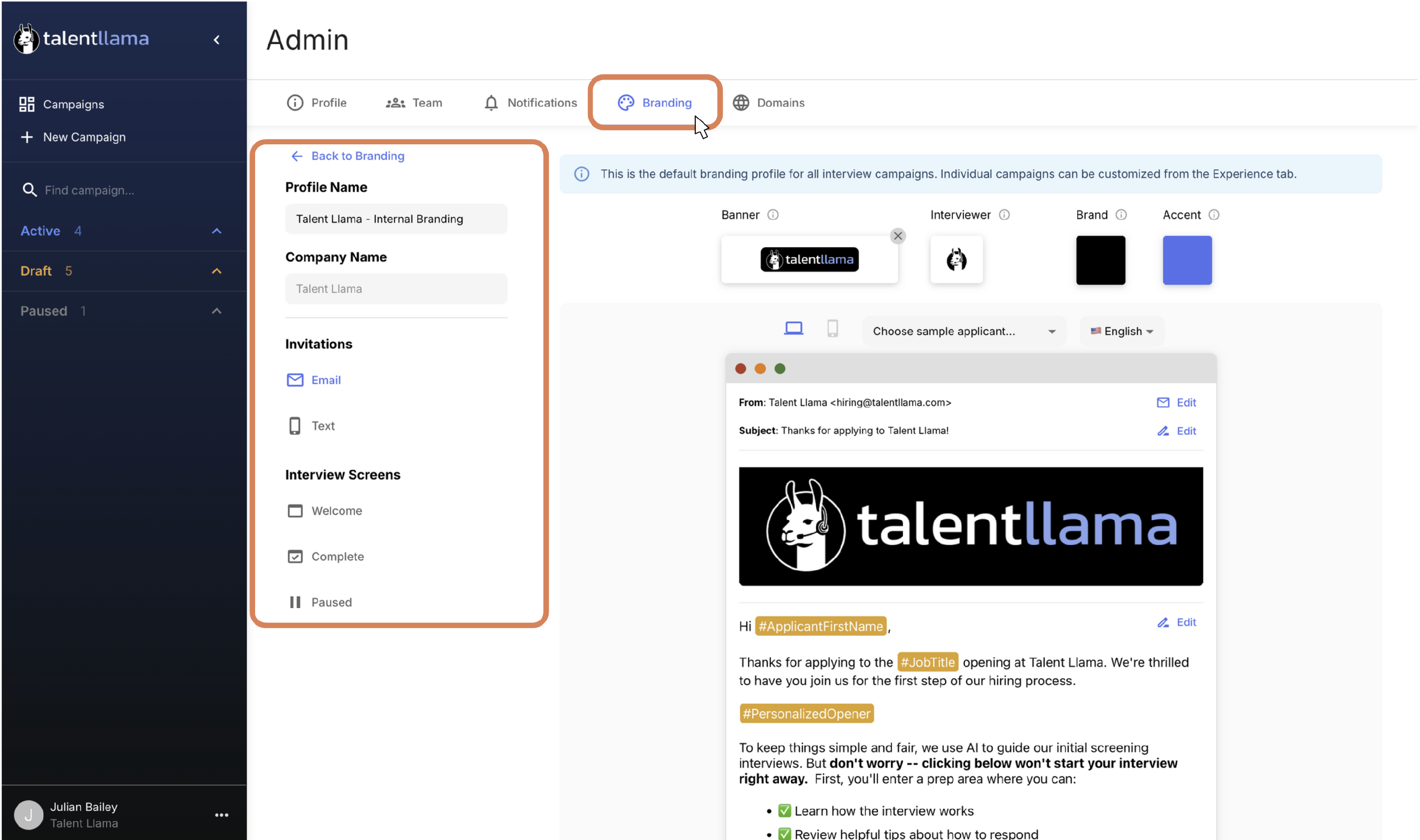Pick the blue Accent color swatch
The image size is (1420, 840).
coord(1189,260)
